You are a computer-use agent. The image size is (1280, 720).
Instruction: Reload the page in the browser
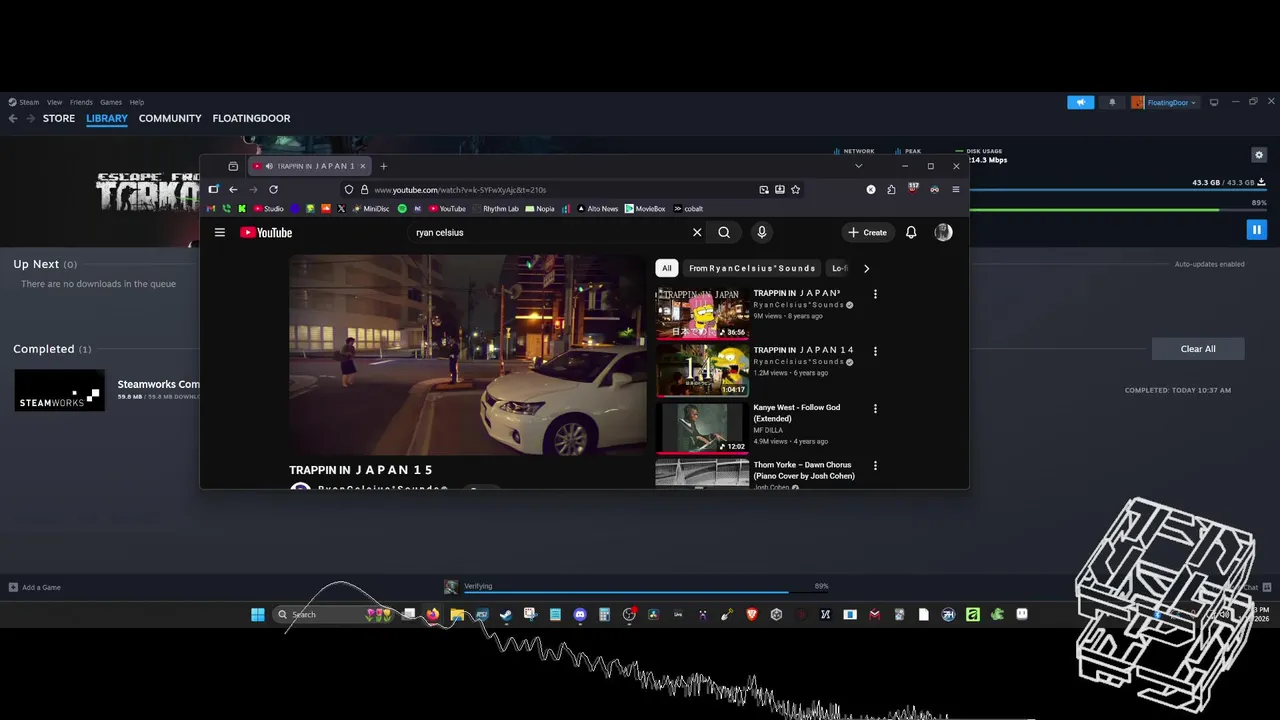point(273,189)
